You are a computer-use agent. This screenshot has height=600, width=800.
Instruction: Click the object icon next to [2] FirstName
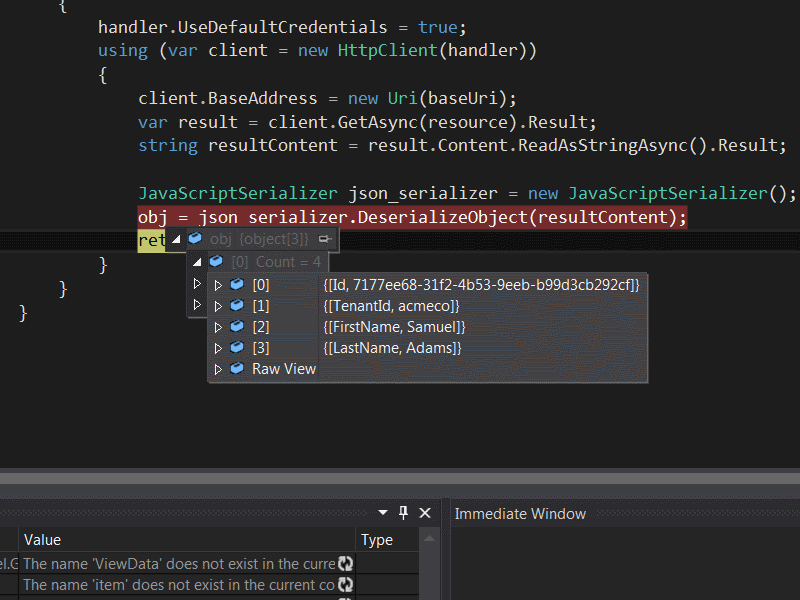pyautogui.click(x=236, y=326)
